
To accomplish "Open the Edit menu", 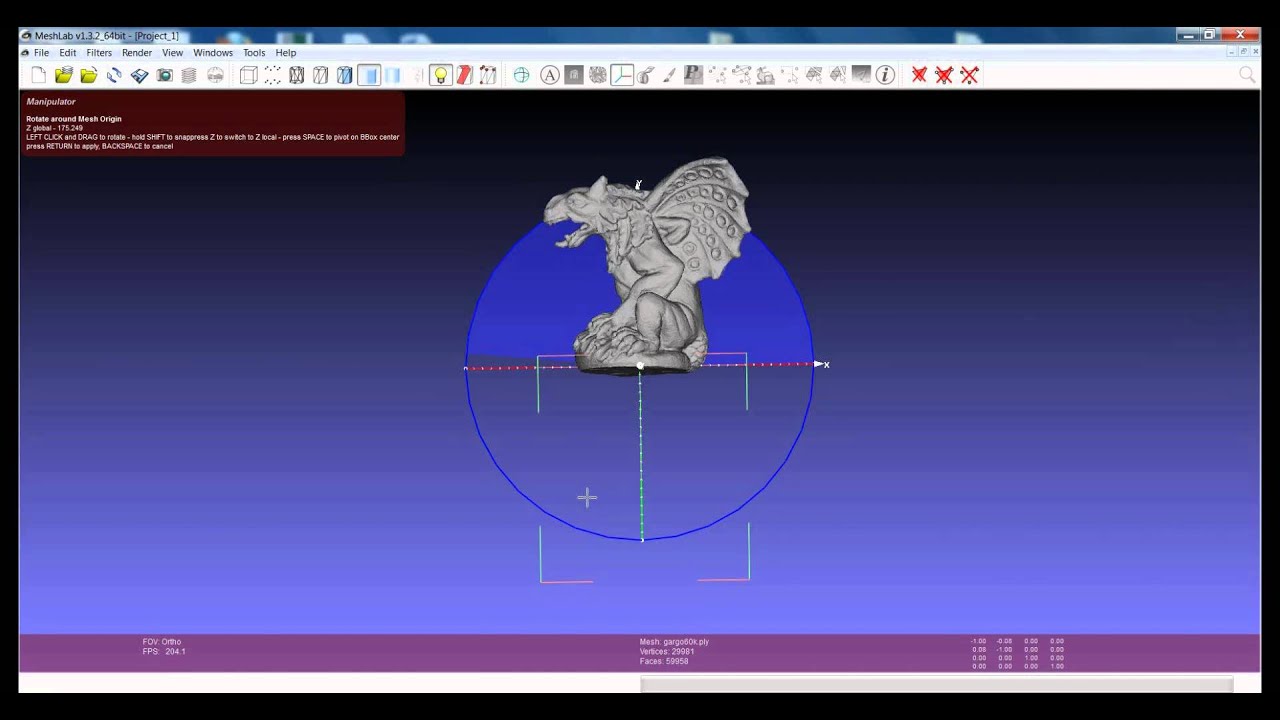I will click(67, 53).
